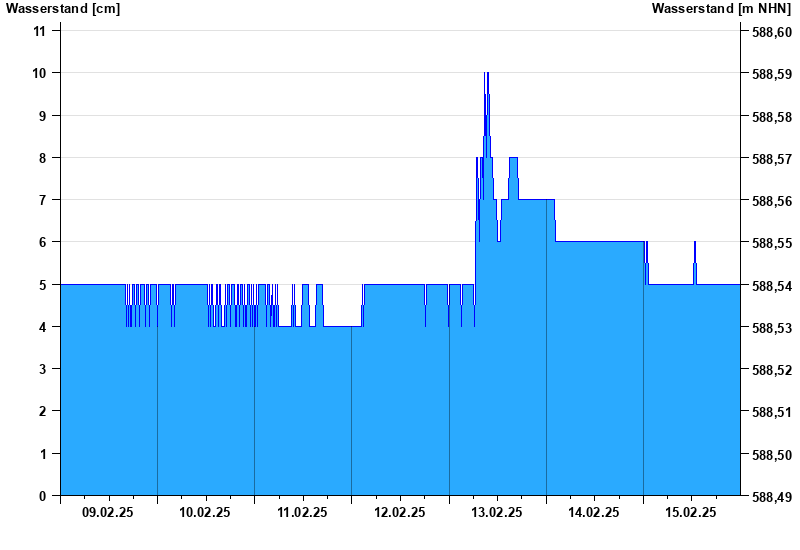
Task: Pick the 12.02.25 date label
Action: click(x=400, y=512)
